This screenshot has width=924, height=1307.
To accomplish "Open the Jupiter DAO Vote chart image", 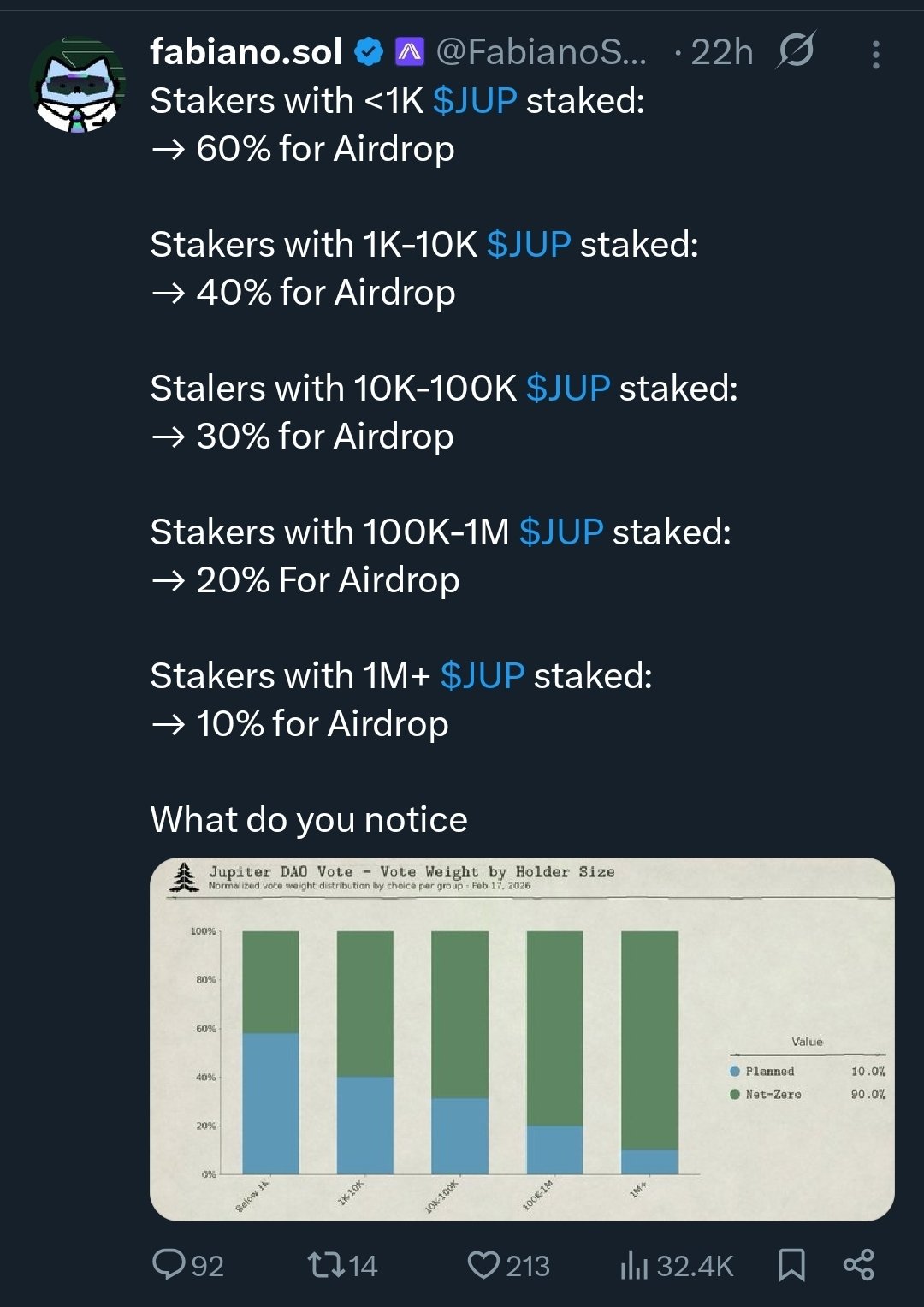I will click(x=522, y=1039).
